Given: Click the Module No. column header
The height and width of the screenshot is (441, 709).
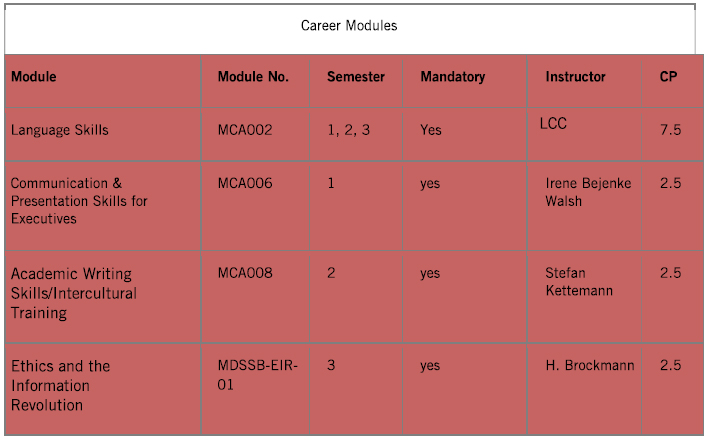Looking at the screenshot, I should 253,77.
